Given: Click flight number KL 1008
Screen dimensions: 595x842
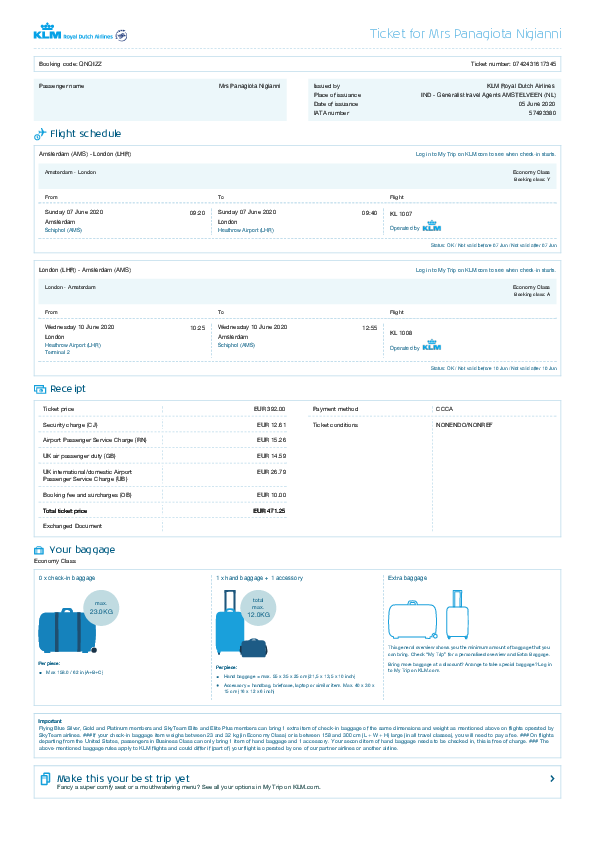Looking at the screenshot, I should [401, 333].
